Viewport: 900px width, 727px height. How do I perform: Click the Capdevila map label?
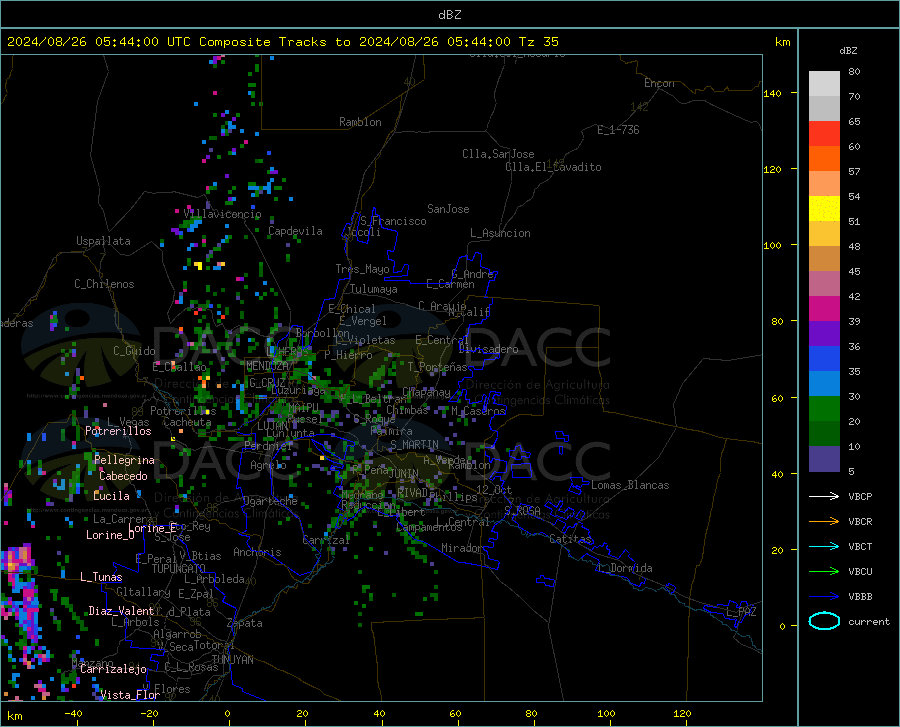295,231
